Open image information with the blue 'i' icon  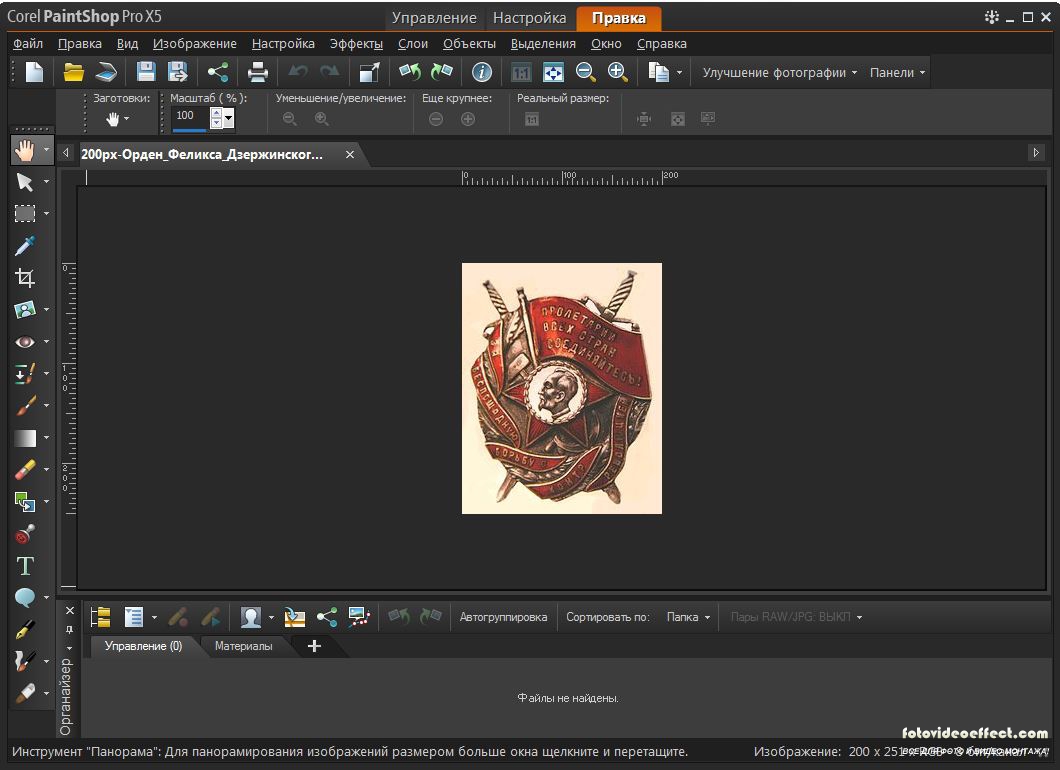pos(481,72)
